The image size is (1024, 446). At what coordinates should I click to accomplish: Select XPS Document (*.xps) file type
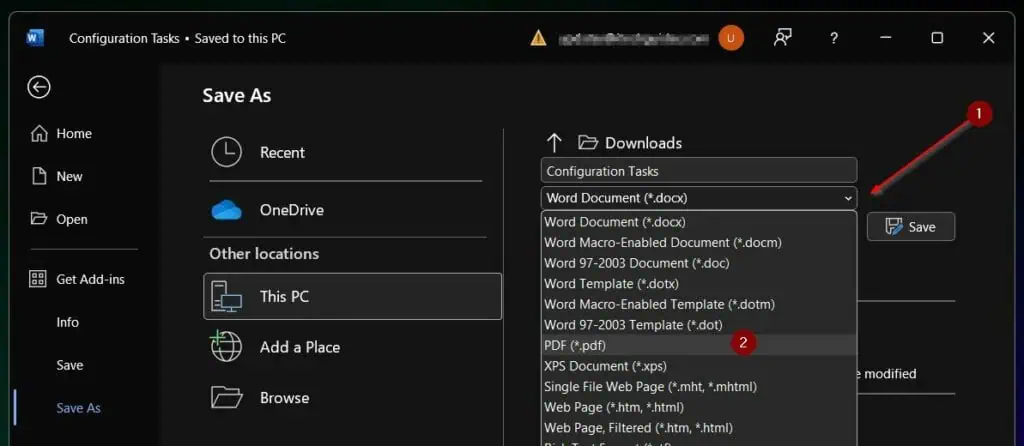(x=699, y=366)
